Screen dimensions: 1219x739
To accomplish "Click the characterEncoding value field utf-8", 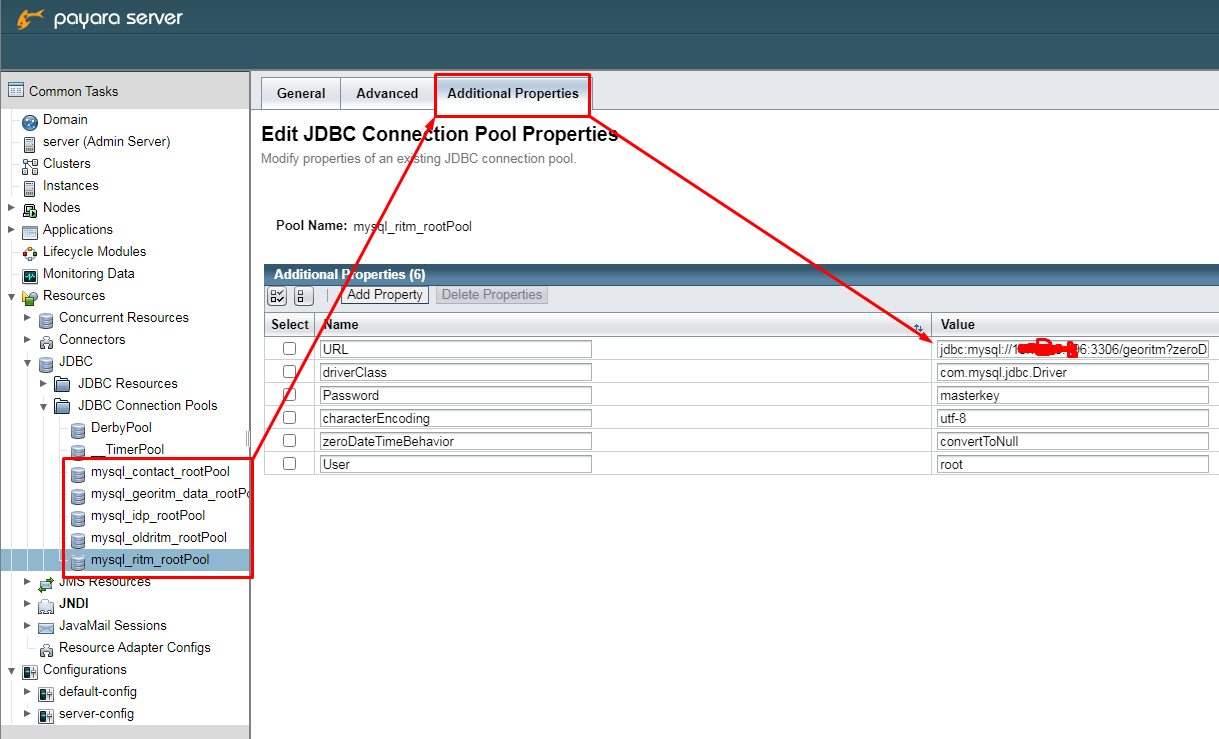I will [x=1073, y=418].
